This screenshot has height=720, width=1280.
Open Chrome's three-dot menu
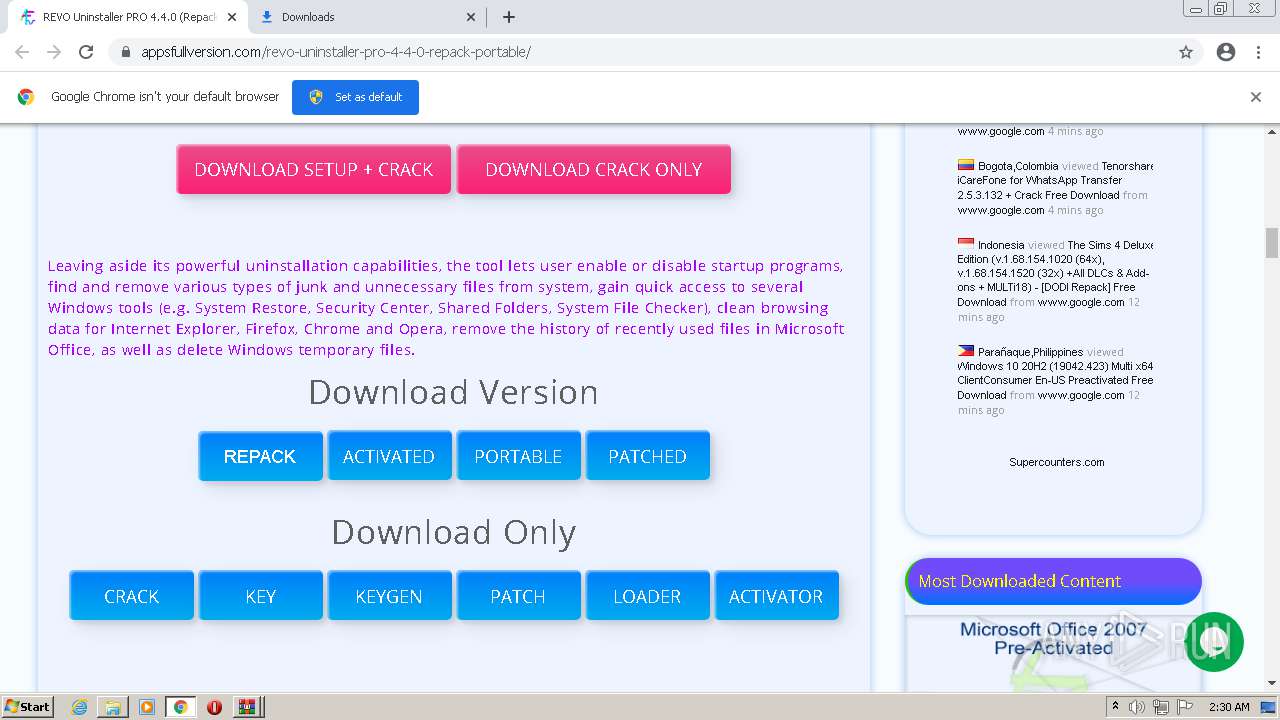tap(1258, 52)
